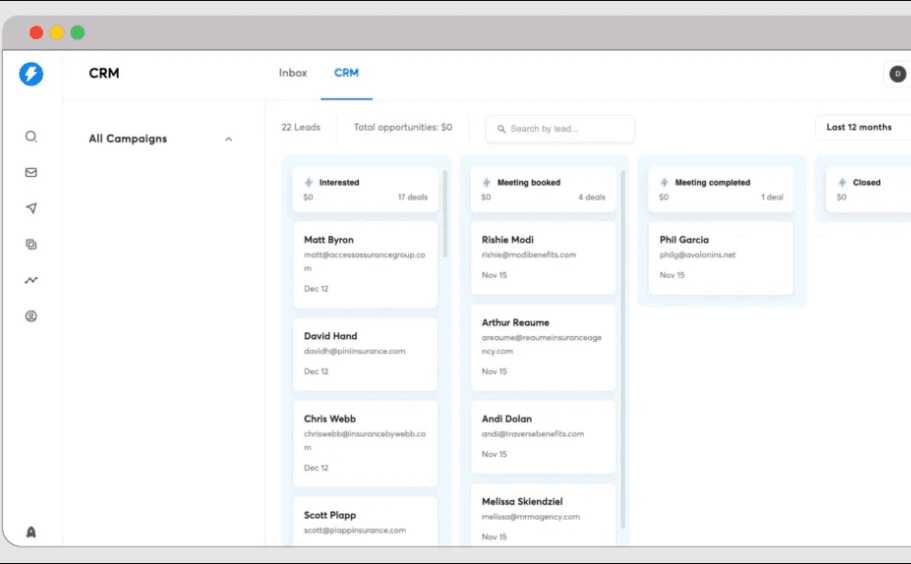Open the mail envelope icon in the sidebar
The height and width of the screenshot is (564, 911).
(31, 173)
